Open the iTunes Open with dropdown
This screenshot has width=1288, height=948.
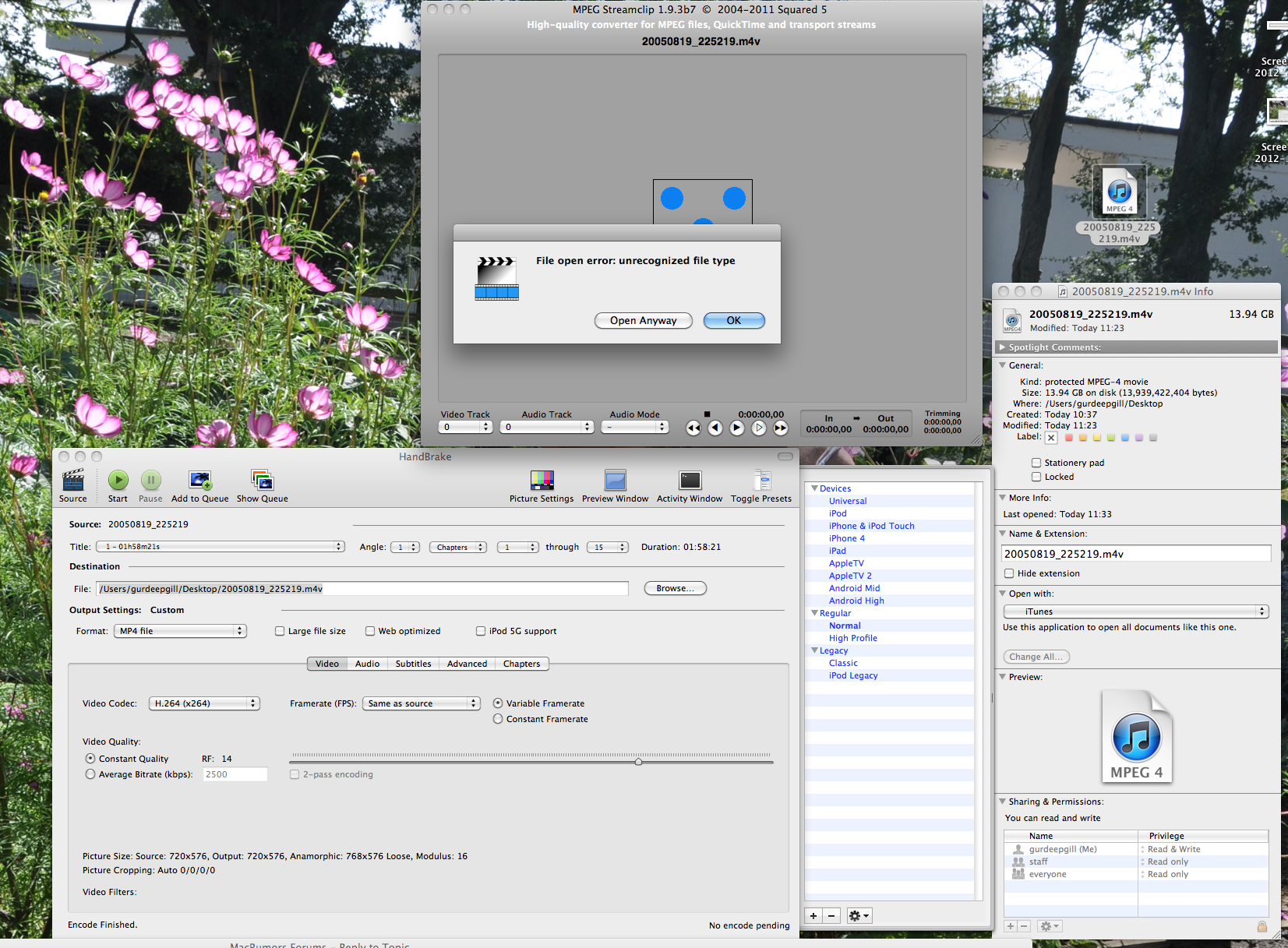1136,611
